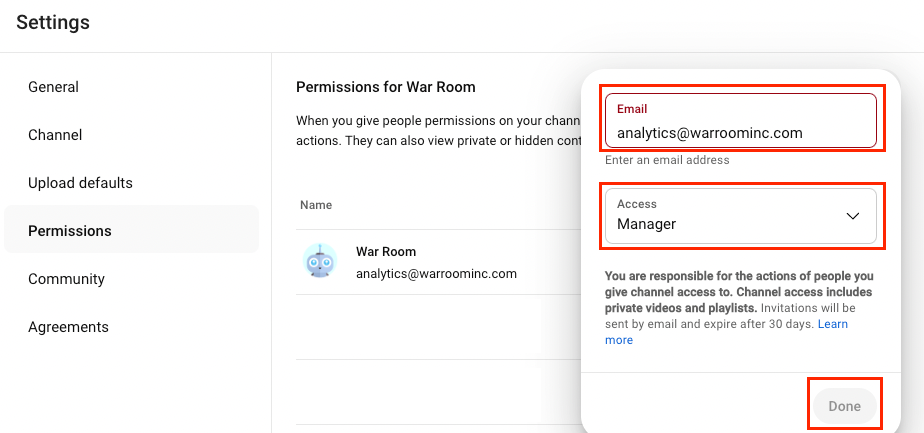Click the Name column header
Screen dimensions: 924x433
(316, 205)
